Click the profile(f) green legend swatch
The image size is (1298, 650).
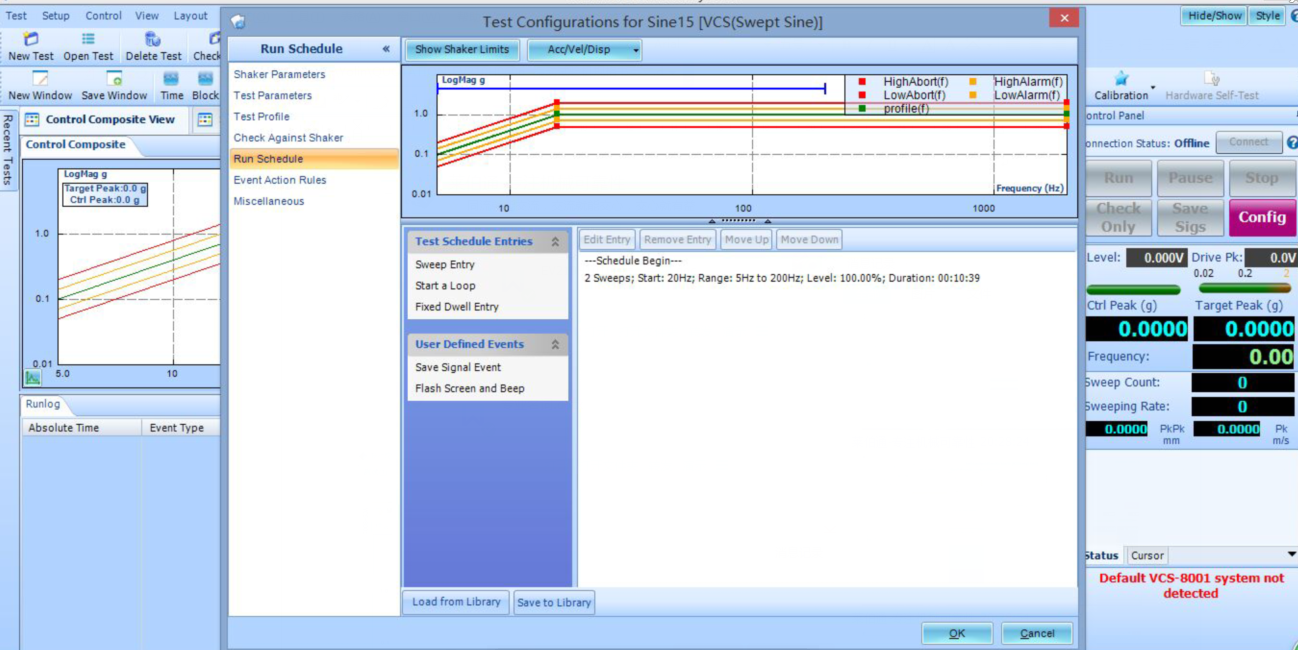click(x=862, y=108)
